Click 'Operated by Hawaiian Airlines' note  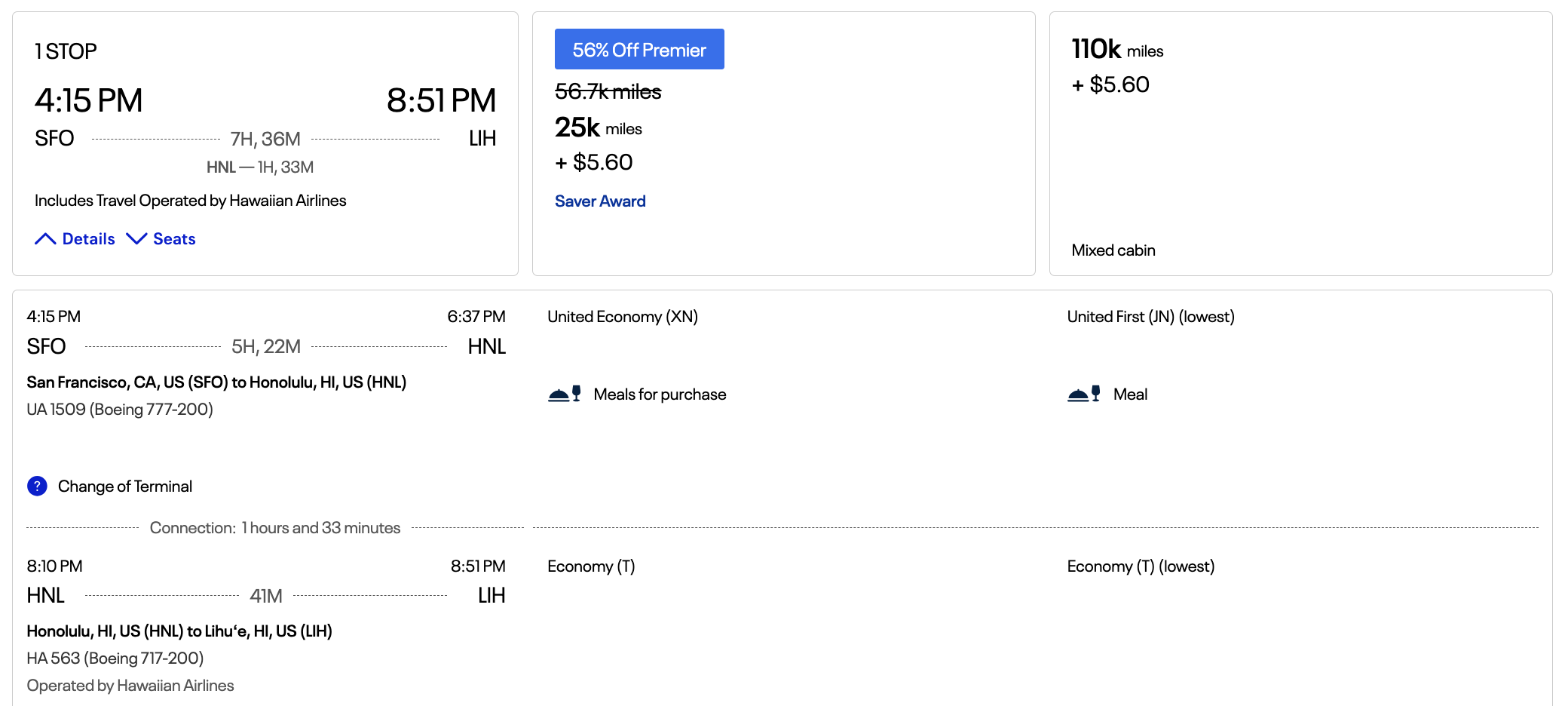click(x=130, y=686)
